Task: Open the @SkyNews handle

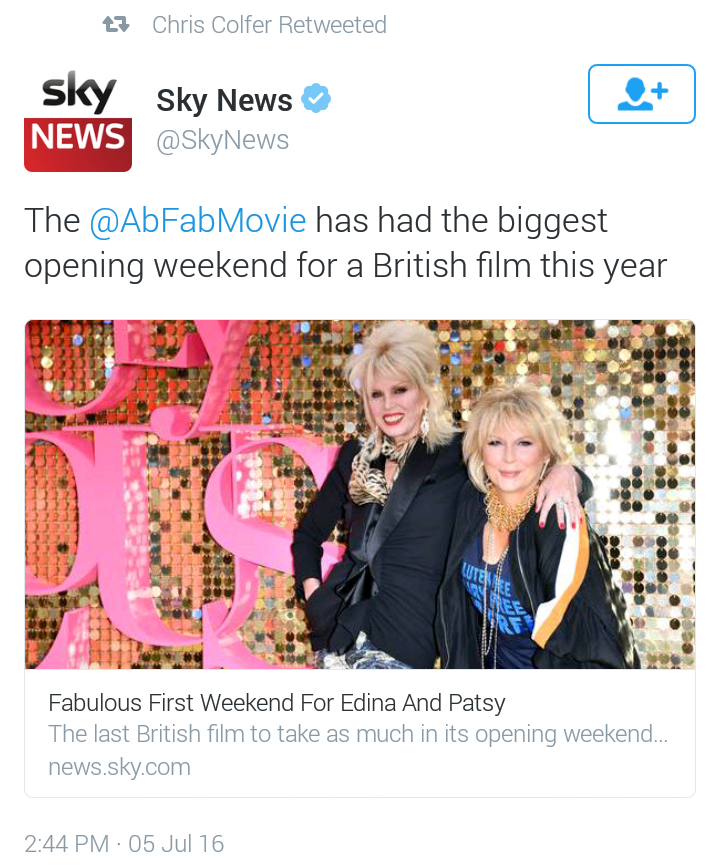Action: pyautogui.click(x=222, y=140)
